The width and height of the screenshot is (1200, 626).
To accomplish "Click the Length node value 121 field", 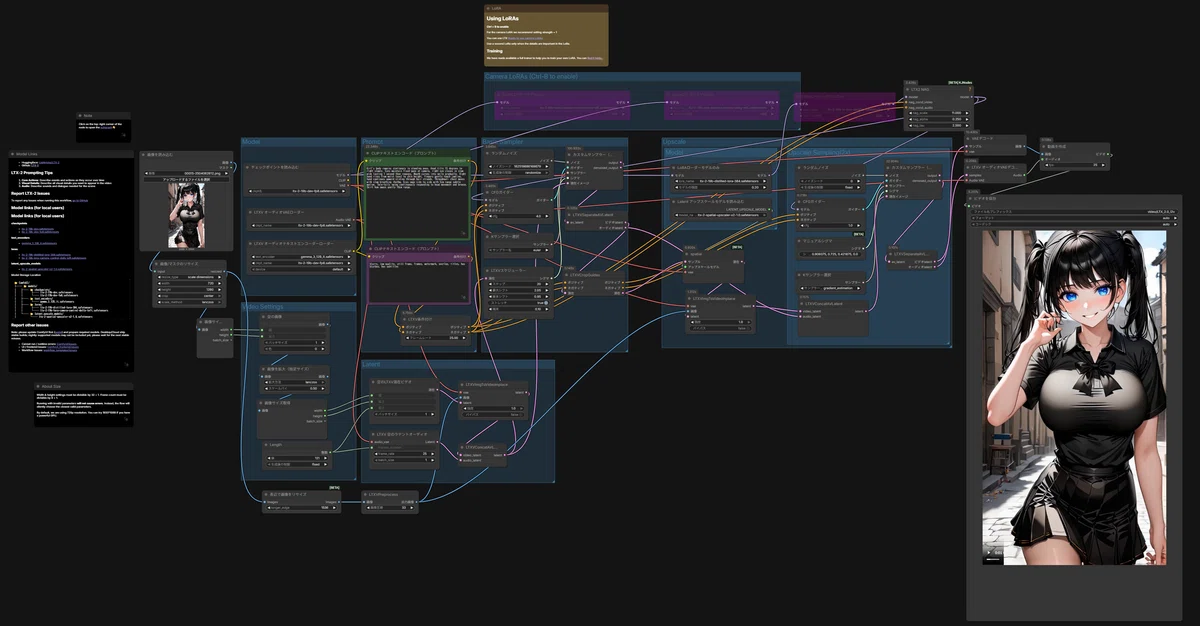I will 297,458.
